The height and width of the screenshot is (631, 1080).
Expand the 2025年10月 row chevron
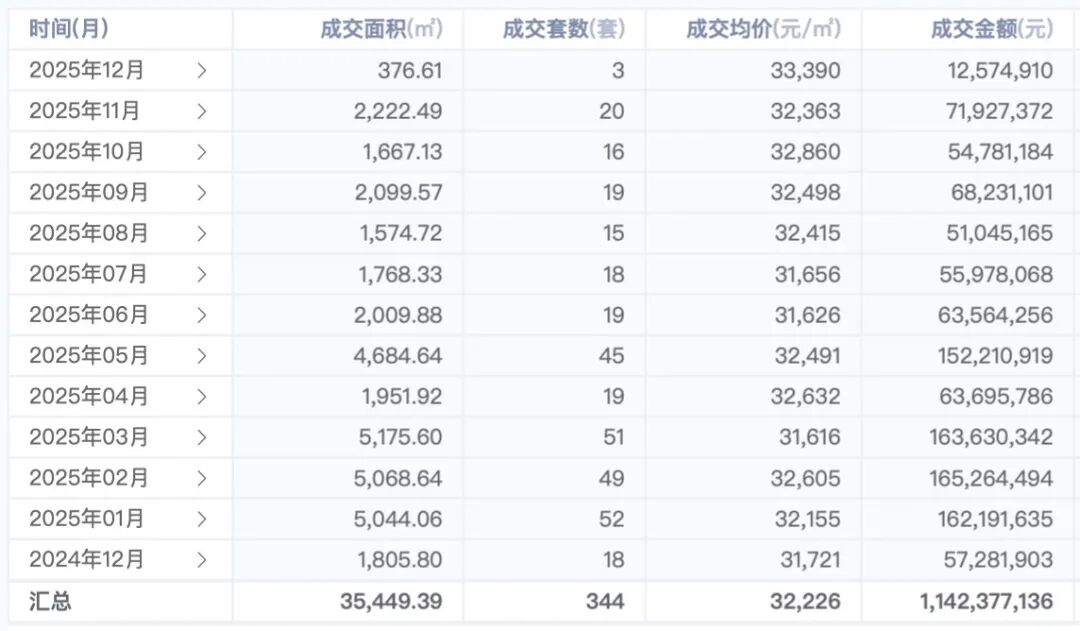tap(202, 152)
